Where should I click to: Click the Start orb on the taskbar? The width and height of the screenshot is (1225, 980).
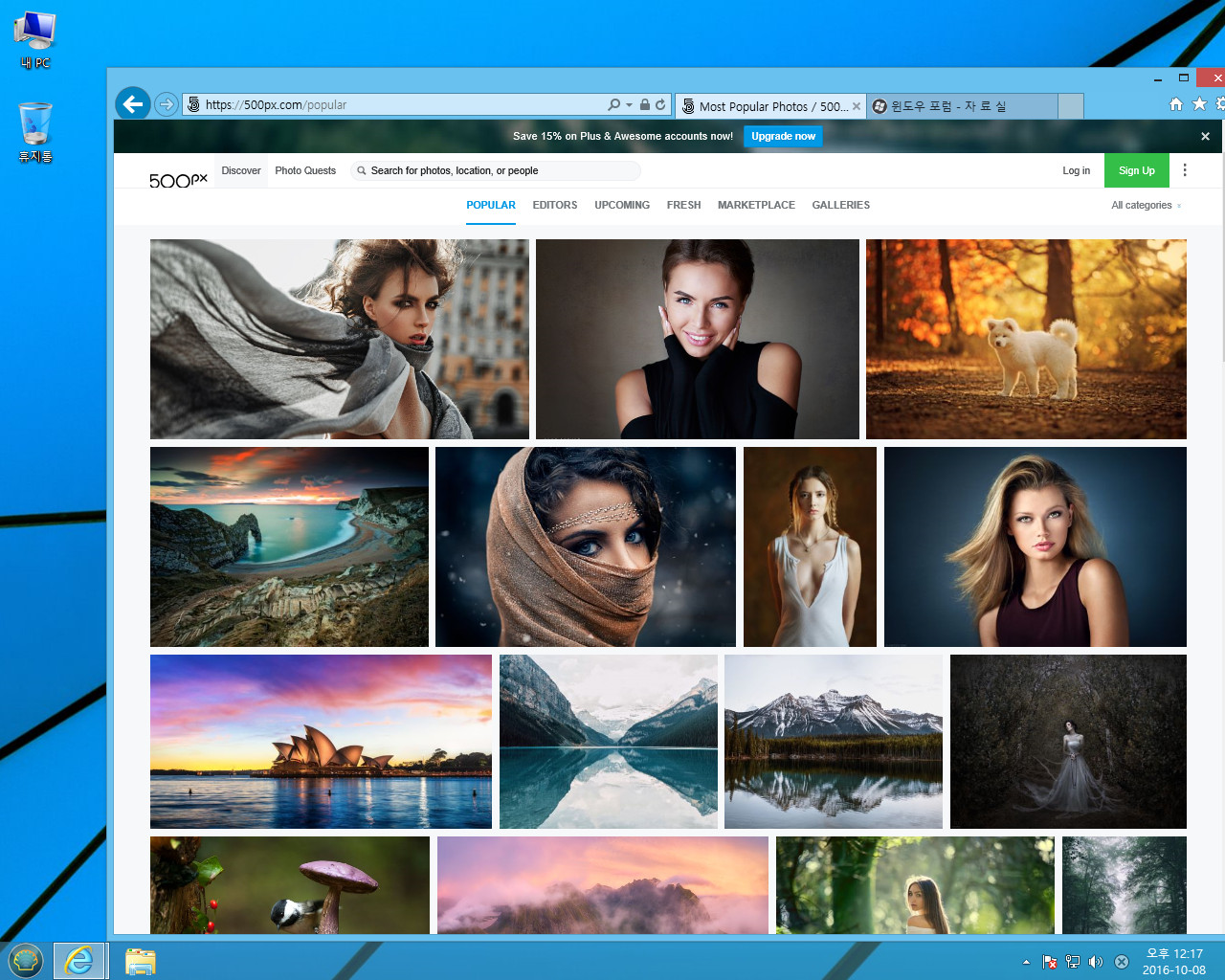tap(25, 960)
